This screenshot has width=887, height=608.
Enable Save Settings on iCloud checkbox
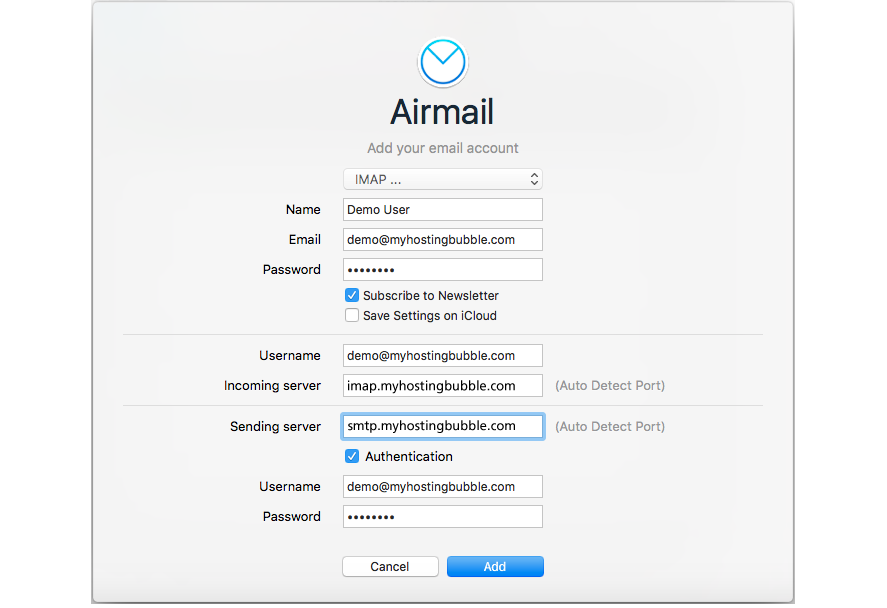[x=352, y=316]
